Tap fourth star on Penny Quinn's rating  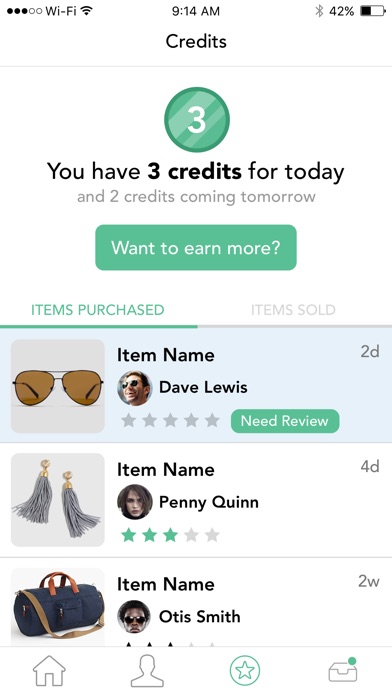click(x=191, y=535)
